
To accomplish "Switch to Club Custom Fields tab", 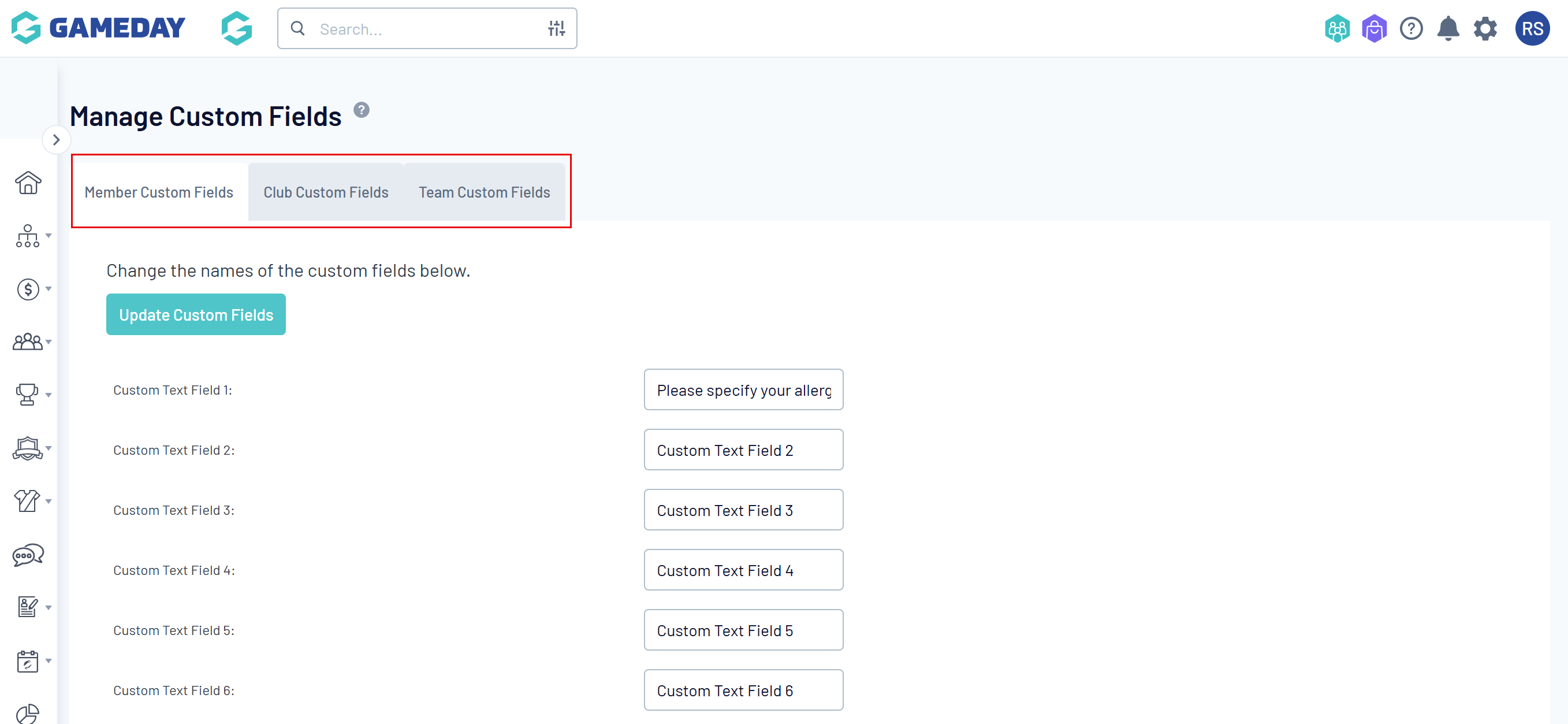I will (x=326, y=192).
